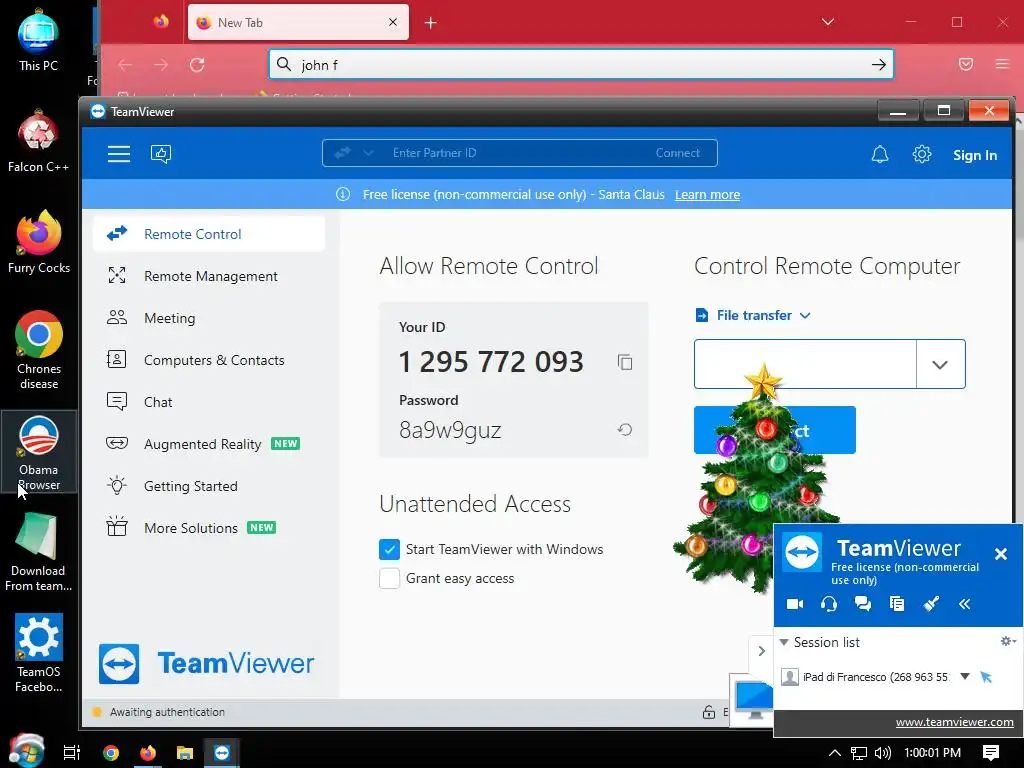Open Firefox Pocket icon

966,64
